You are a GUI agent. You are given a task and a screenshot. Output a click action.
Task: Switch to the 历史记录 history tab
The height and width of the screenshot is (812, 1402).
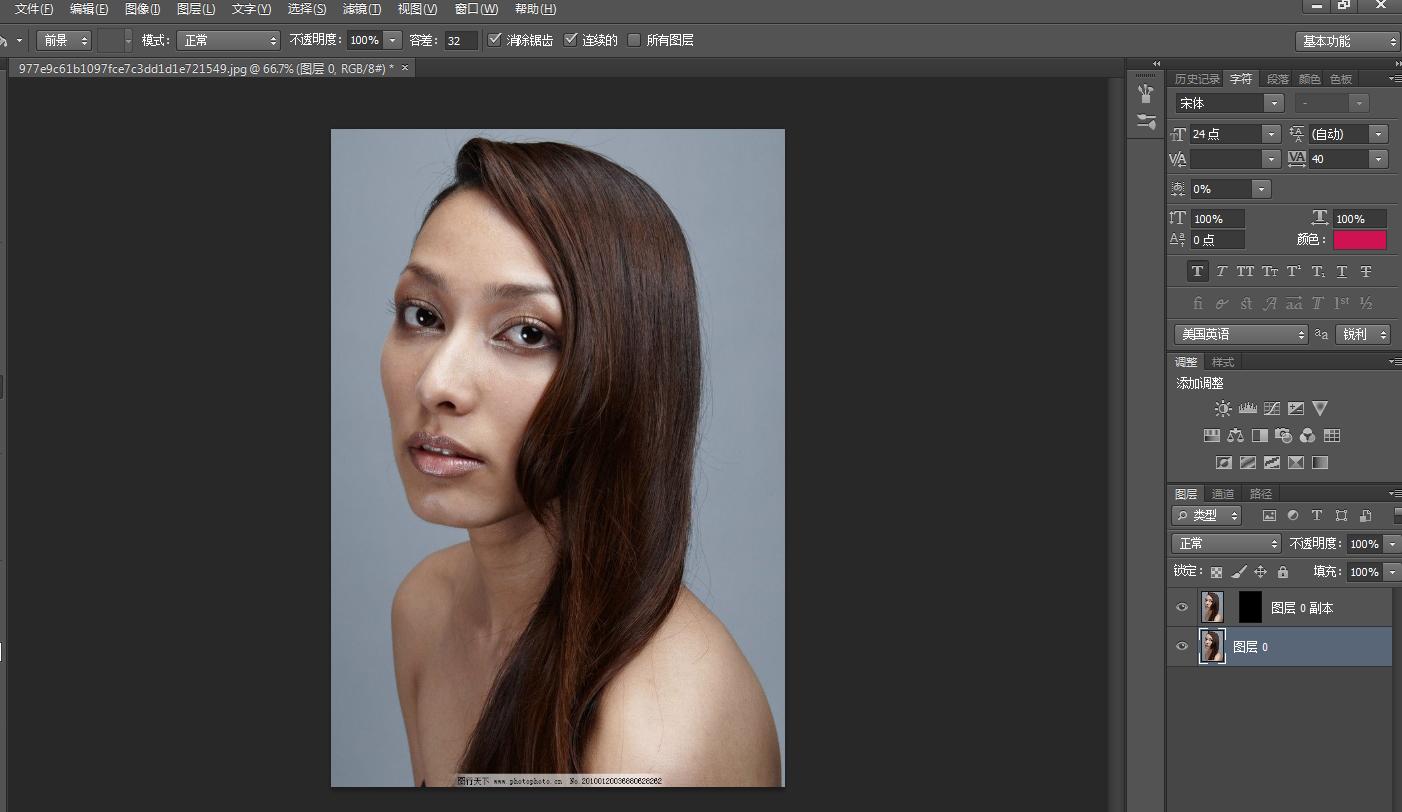pos(1197,79)
